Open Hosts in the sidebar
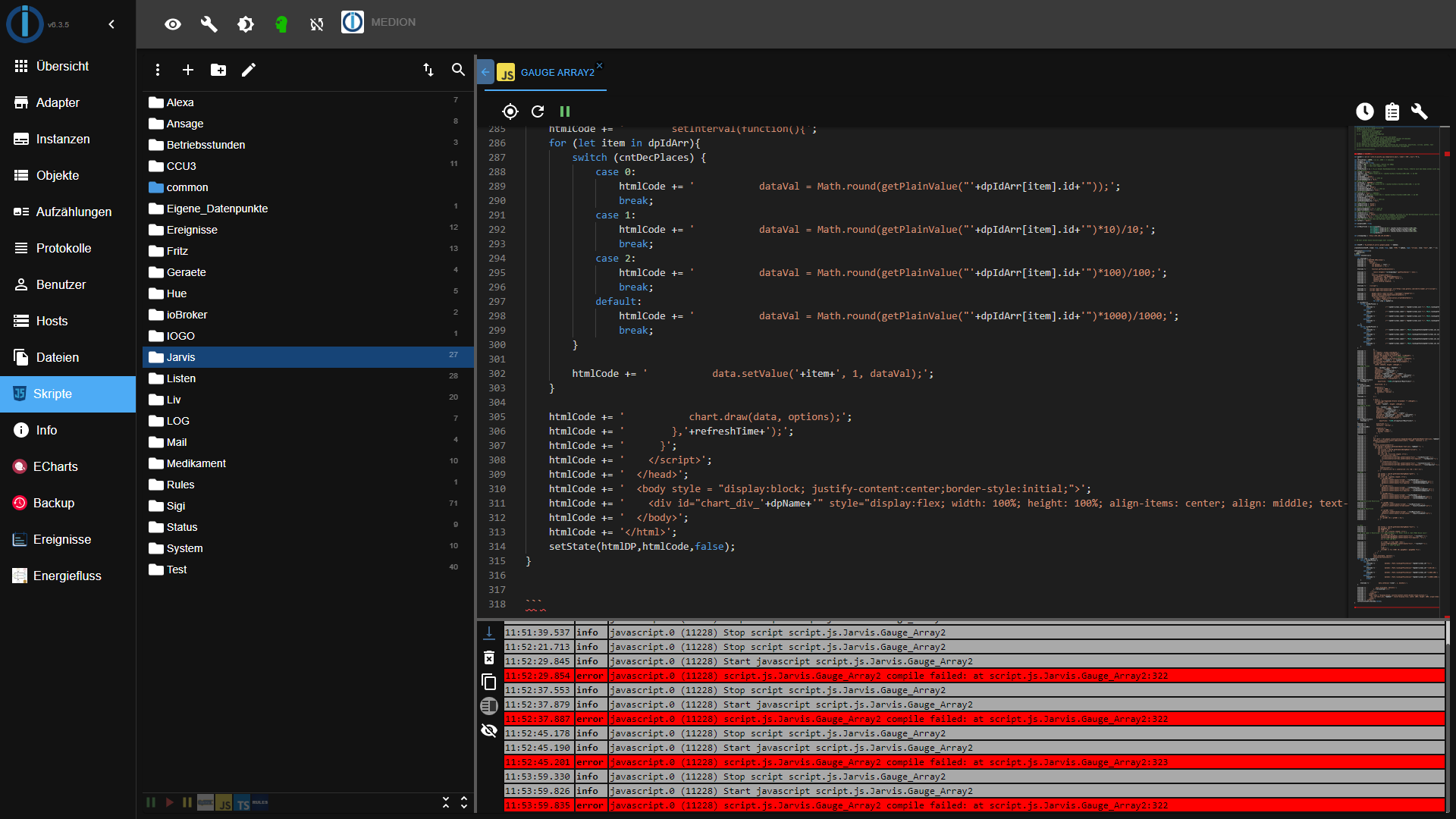The image size is (1456, 819). click(x=68, y=321)
